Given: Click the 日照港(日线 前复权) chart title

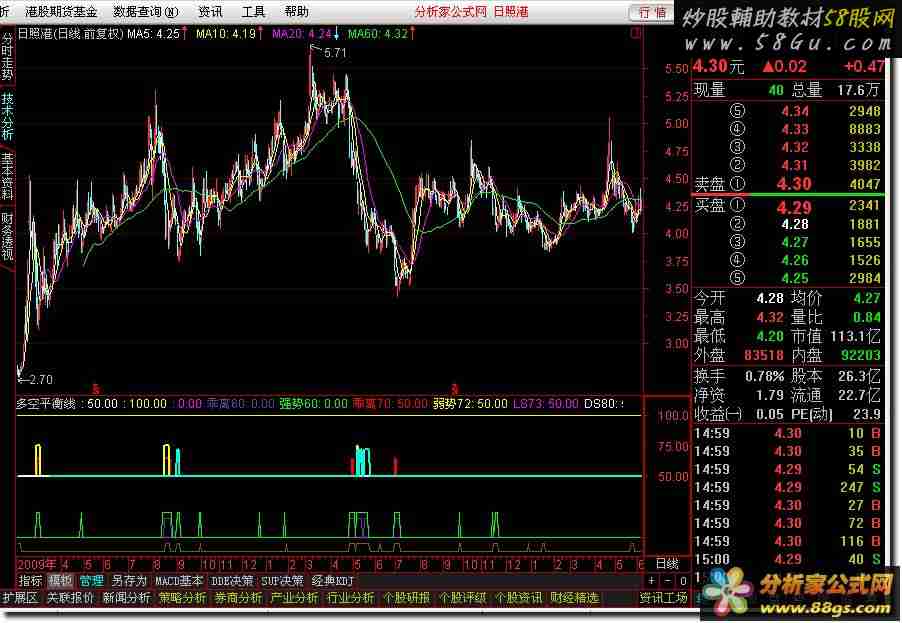Looking at the screenshot, I should coord(70,34).
